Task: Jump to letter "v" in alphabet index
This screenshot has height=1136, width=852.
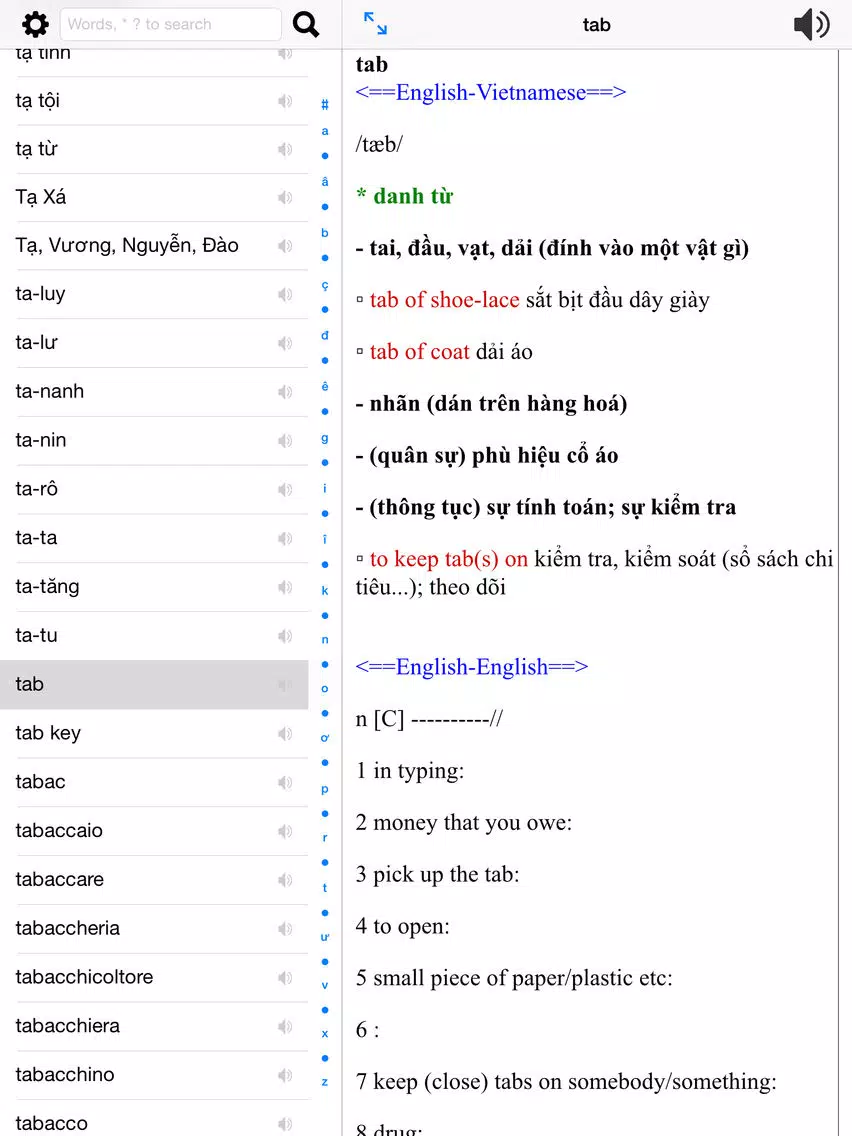Action: click(x=325, y=985)
